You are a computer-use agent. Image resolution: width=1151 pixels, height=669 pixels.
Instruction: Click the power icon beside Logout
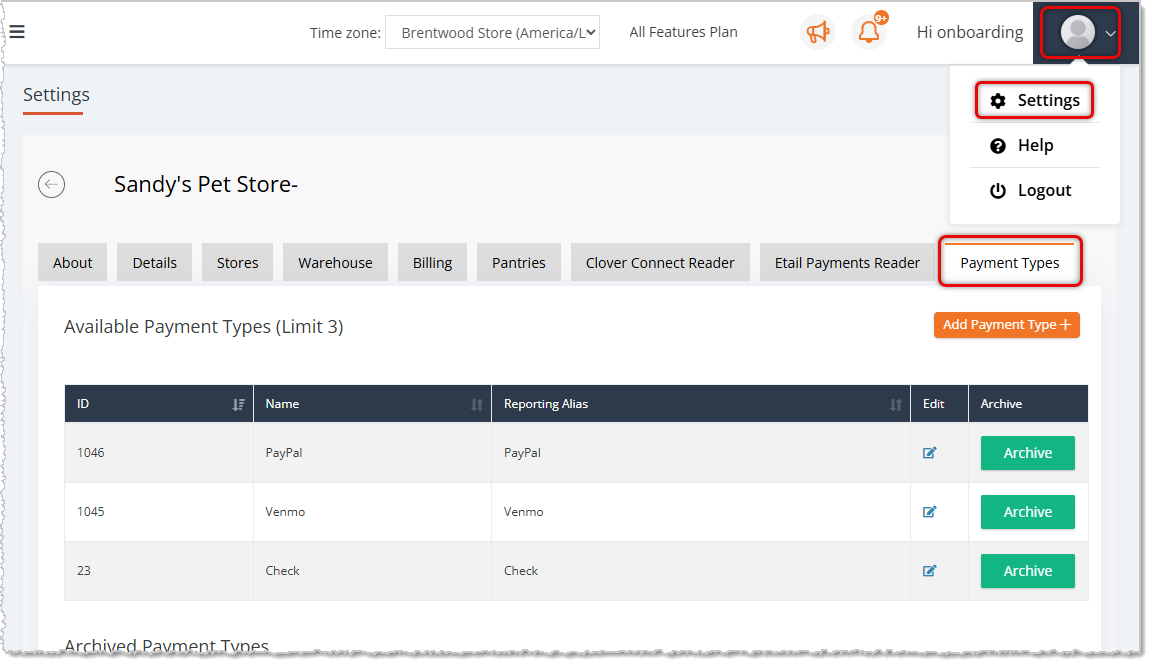click(998, 191)
